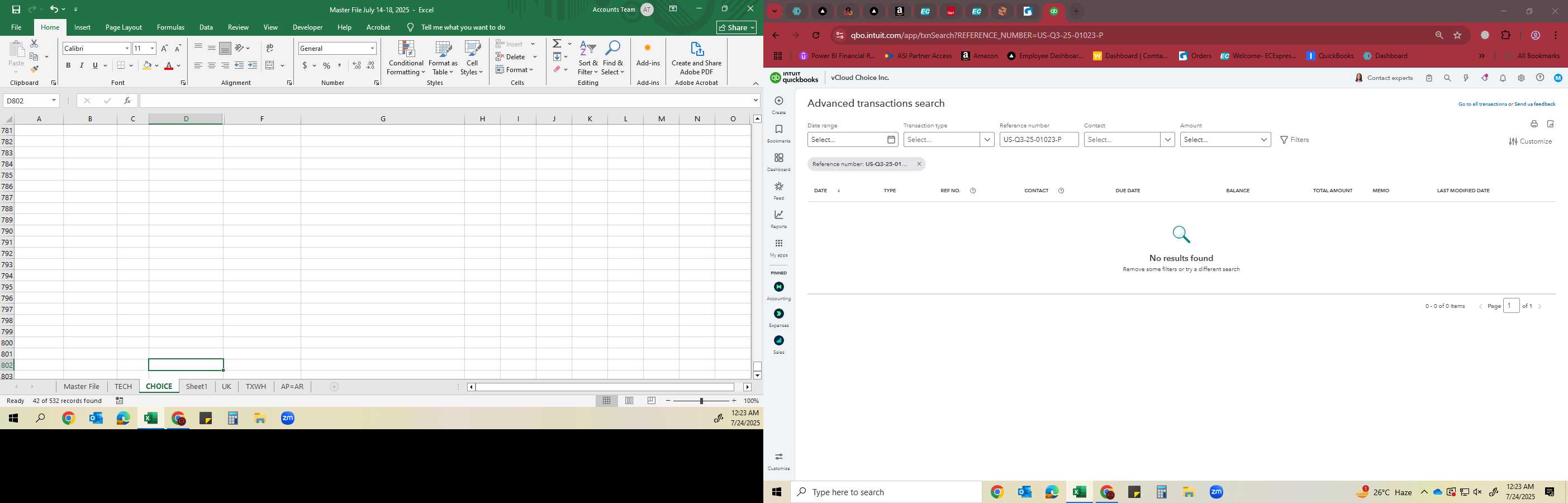Open the Page Layout ribbon tab
The image size is (1568, 503).
point(123,27)
